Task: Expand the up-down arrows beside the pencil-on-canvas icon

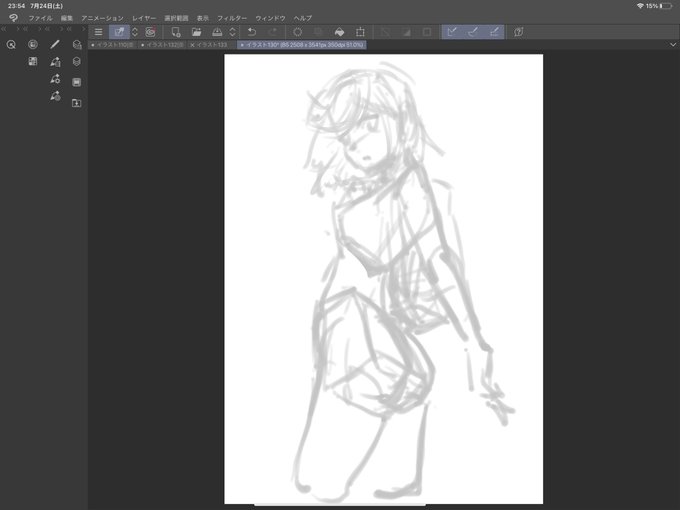Action: [135, 32]
